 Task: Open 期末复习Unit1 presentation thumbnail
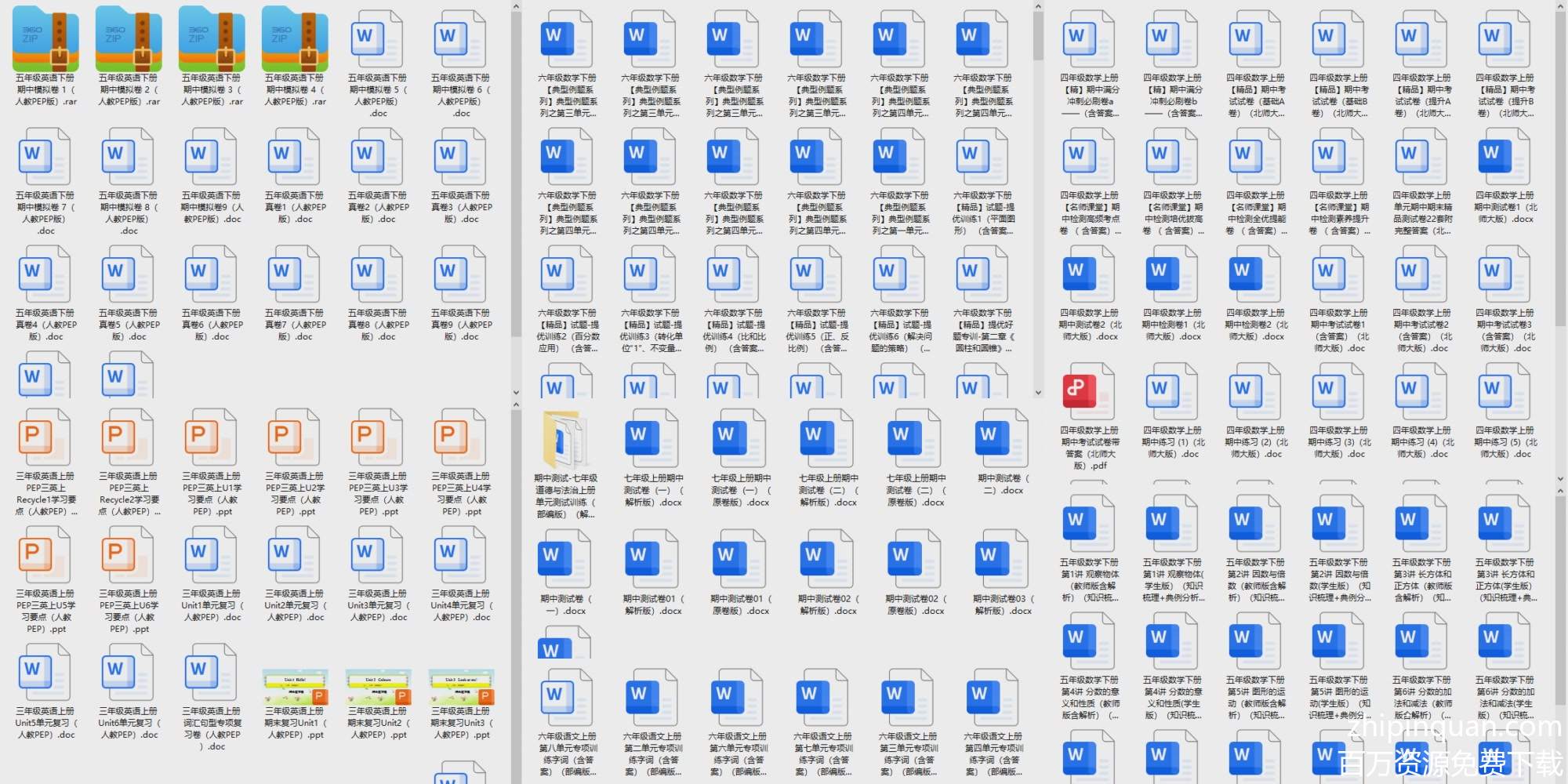click(x=295, y=687)
